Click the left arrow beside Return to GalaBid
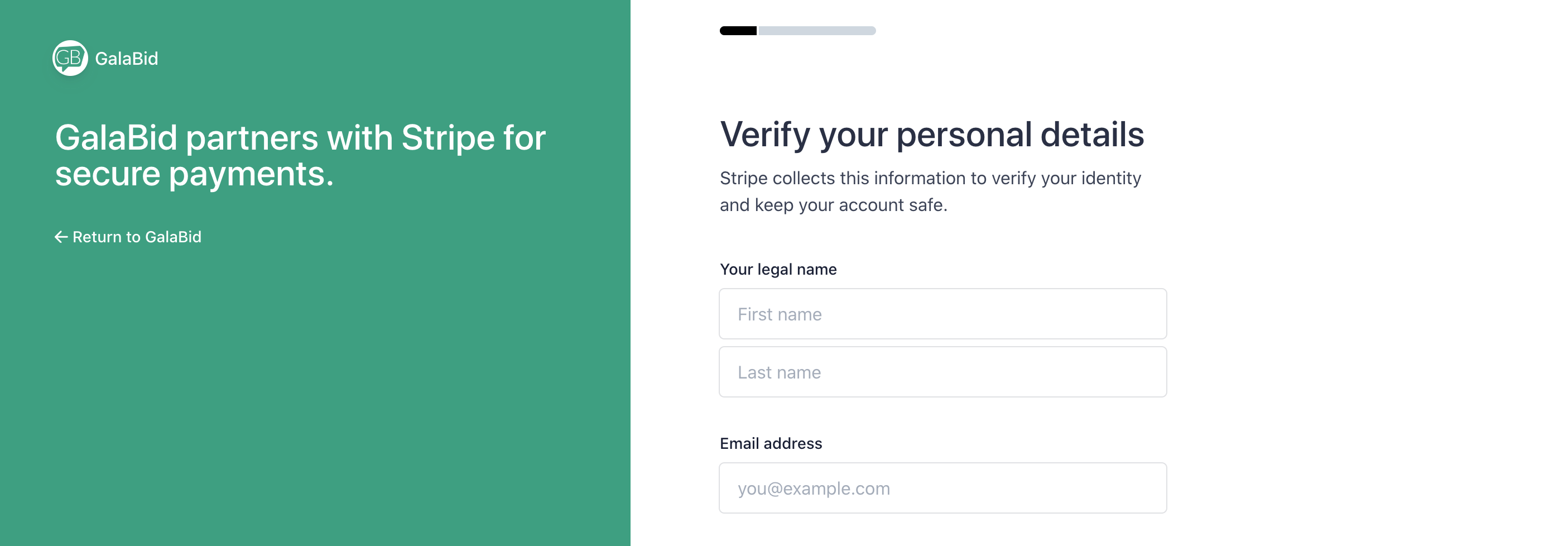 click(x=61, y=237)
